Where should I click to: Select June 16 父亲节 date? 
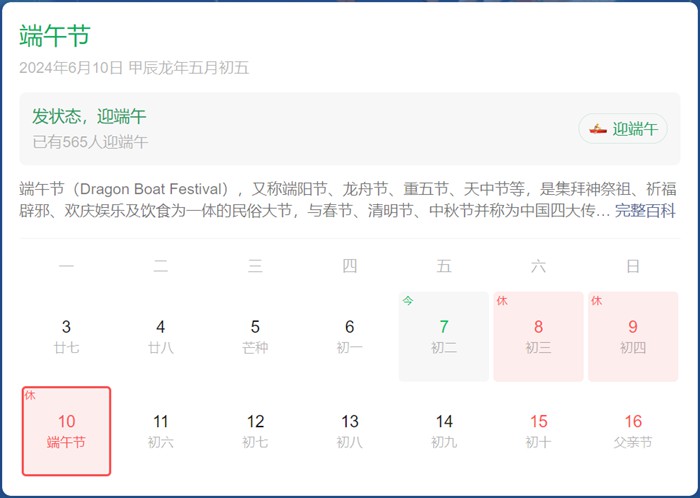pyautogui.click(x=632, y=431)
